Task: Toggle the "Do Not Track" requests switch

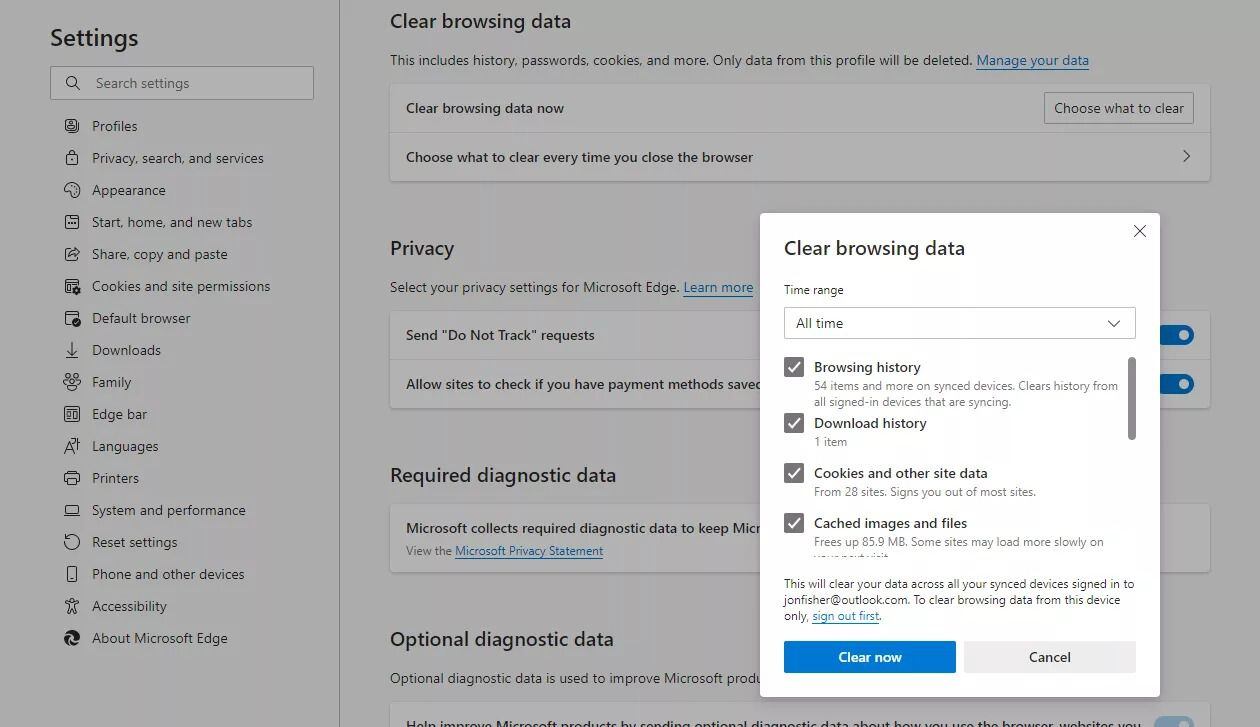Action: pyautogui.click(x=1178, y=335)
